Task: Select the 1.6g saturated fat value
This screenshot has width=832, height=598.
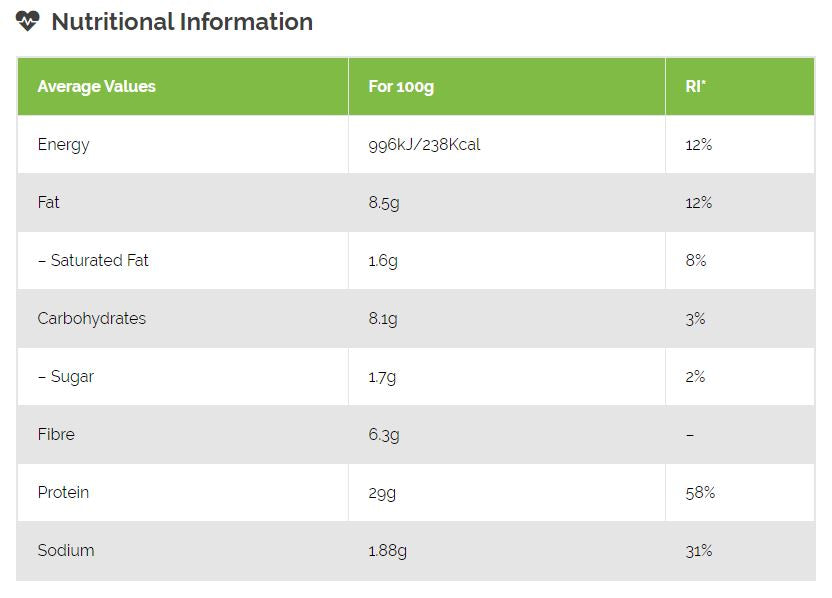Action: coord(383,260)
